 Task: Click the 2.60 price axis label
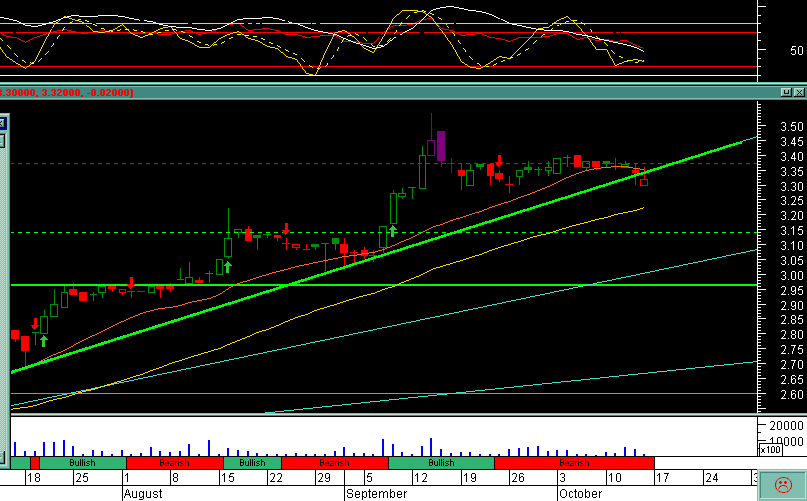792,395
